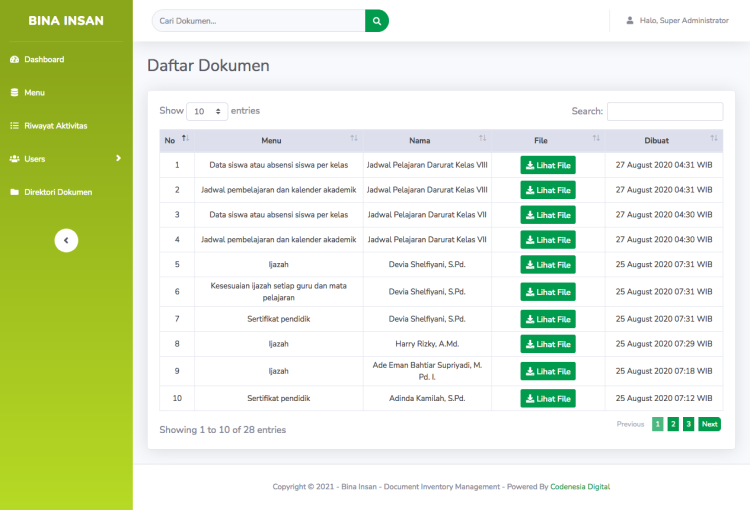750x510 pixels.
Task: Click Lihat File for Harry Rizky ijazah
Action: 547,344
